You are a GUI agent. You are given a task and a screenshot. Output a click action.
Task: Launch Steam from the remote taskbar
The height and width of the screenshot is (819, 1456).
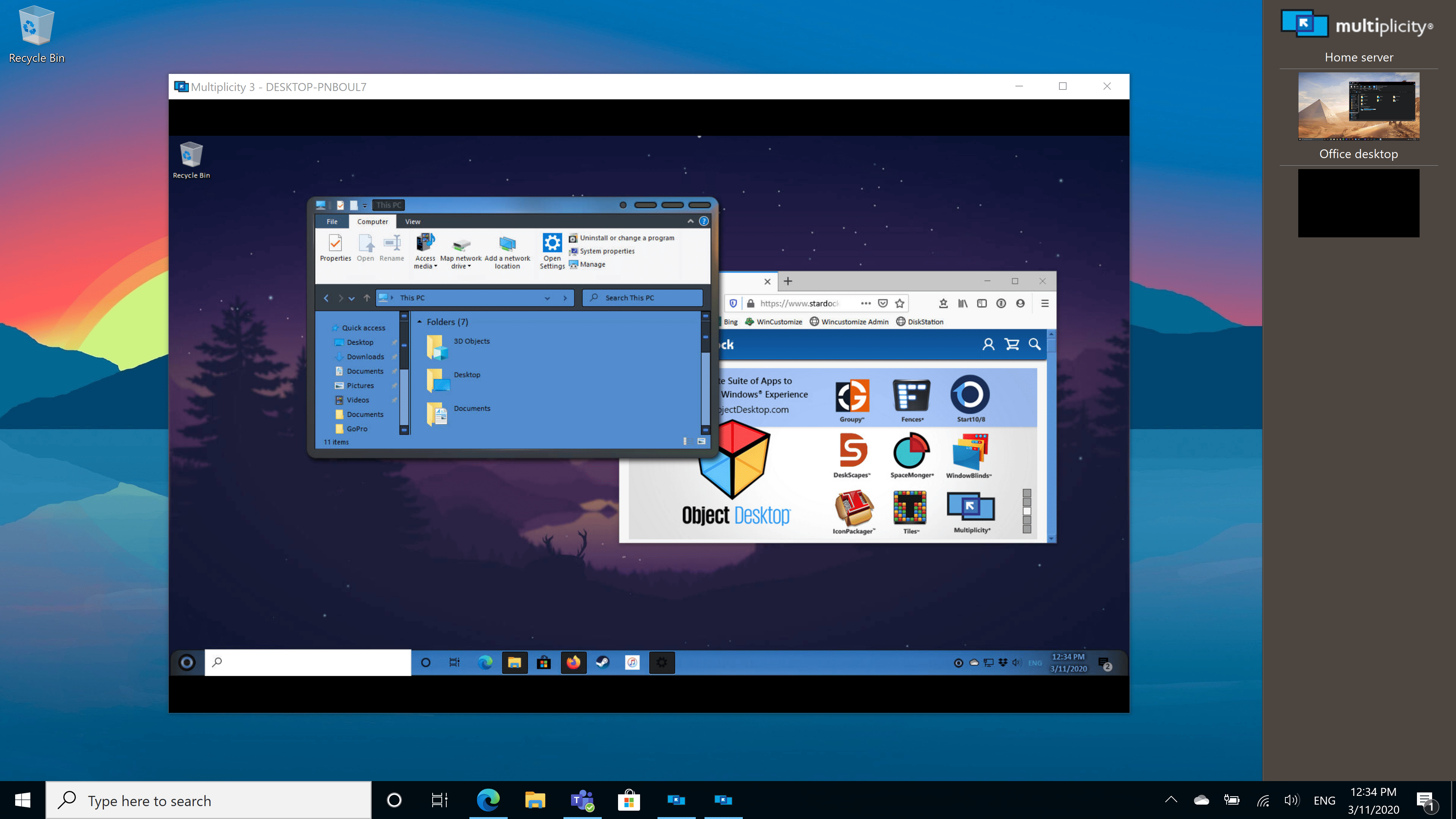[x=602, y=662]
